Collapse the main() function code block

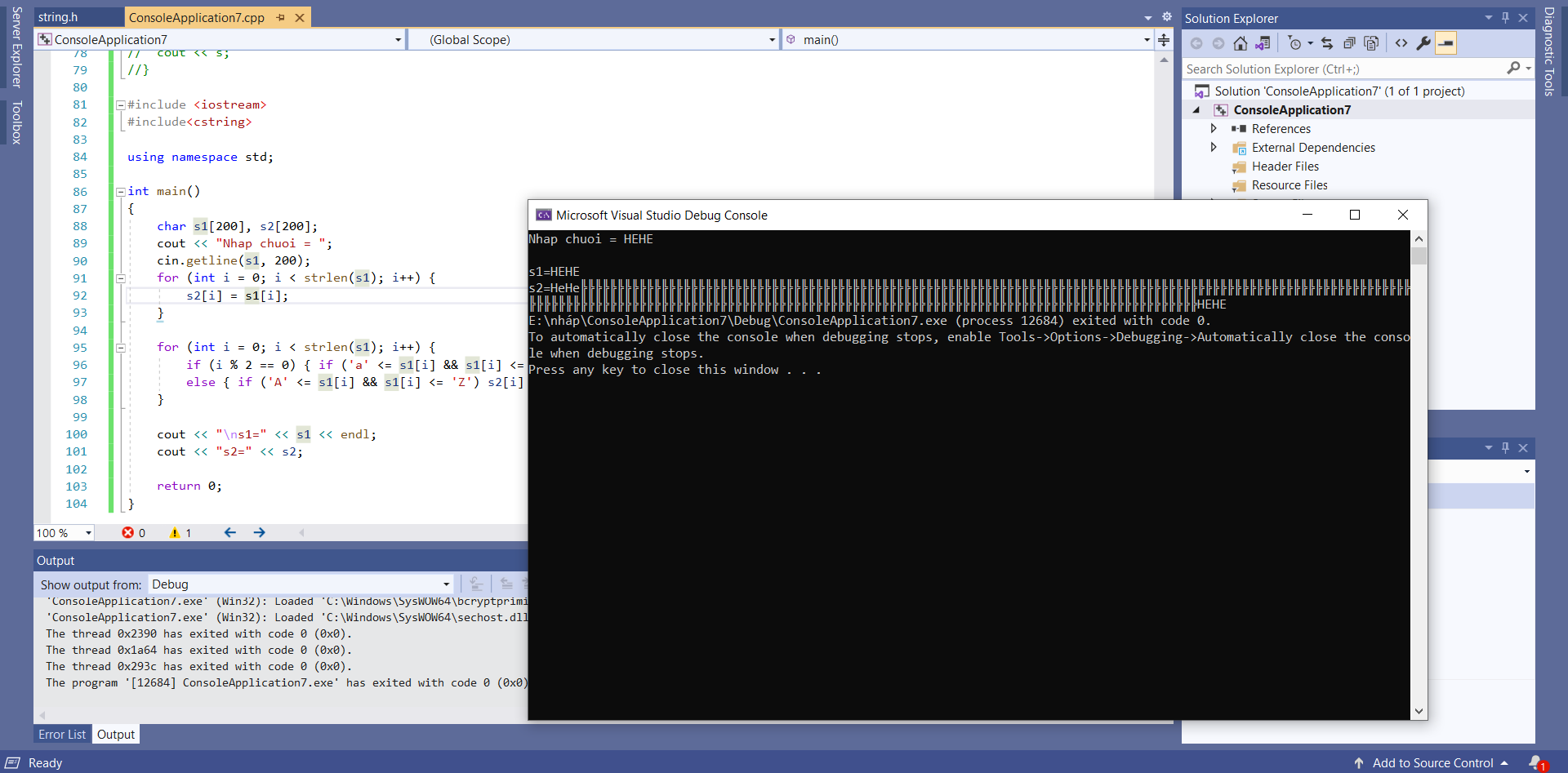[120, 192]
